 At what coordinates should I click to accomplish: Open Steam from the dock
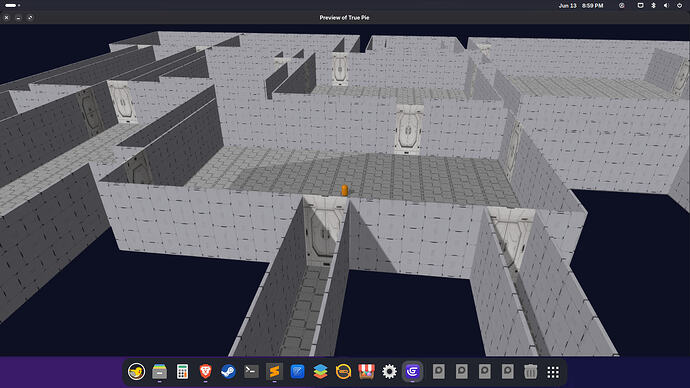(x=228, y=372)
